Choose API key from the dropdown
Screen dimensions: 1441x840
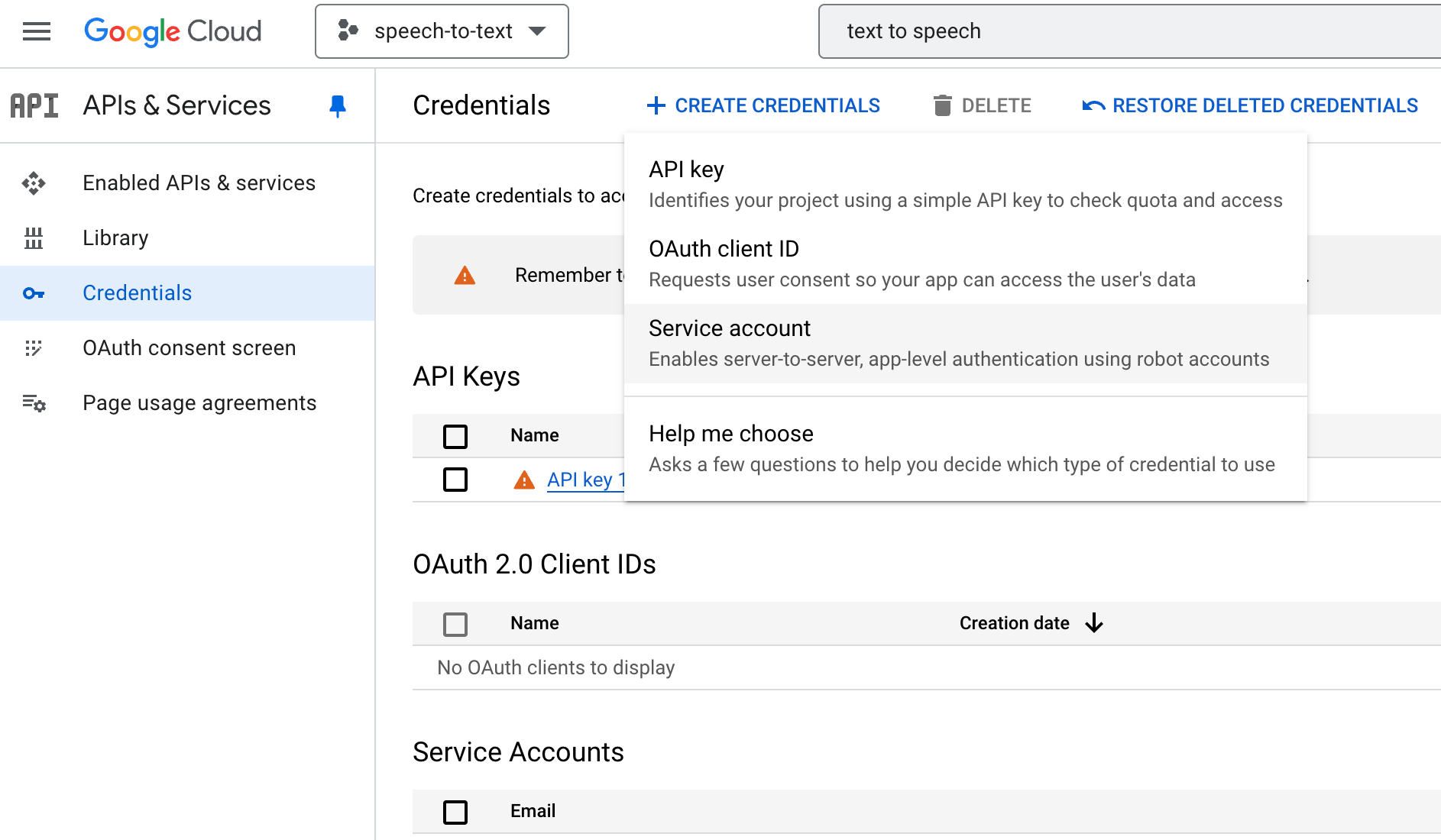[x=965, y=184]
